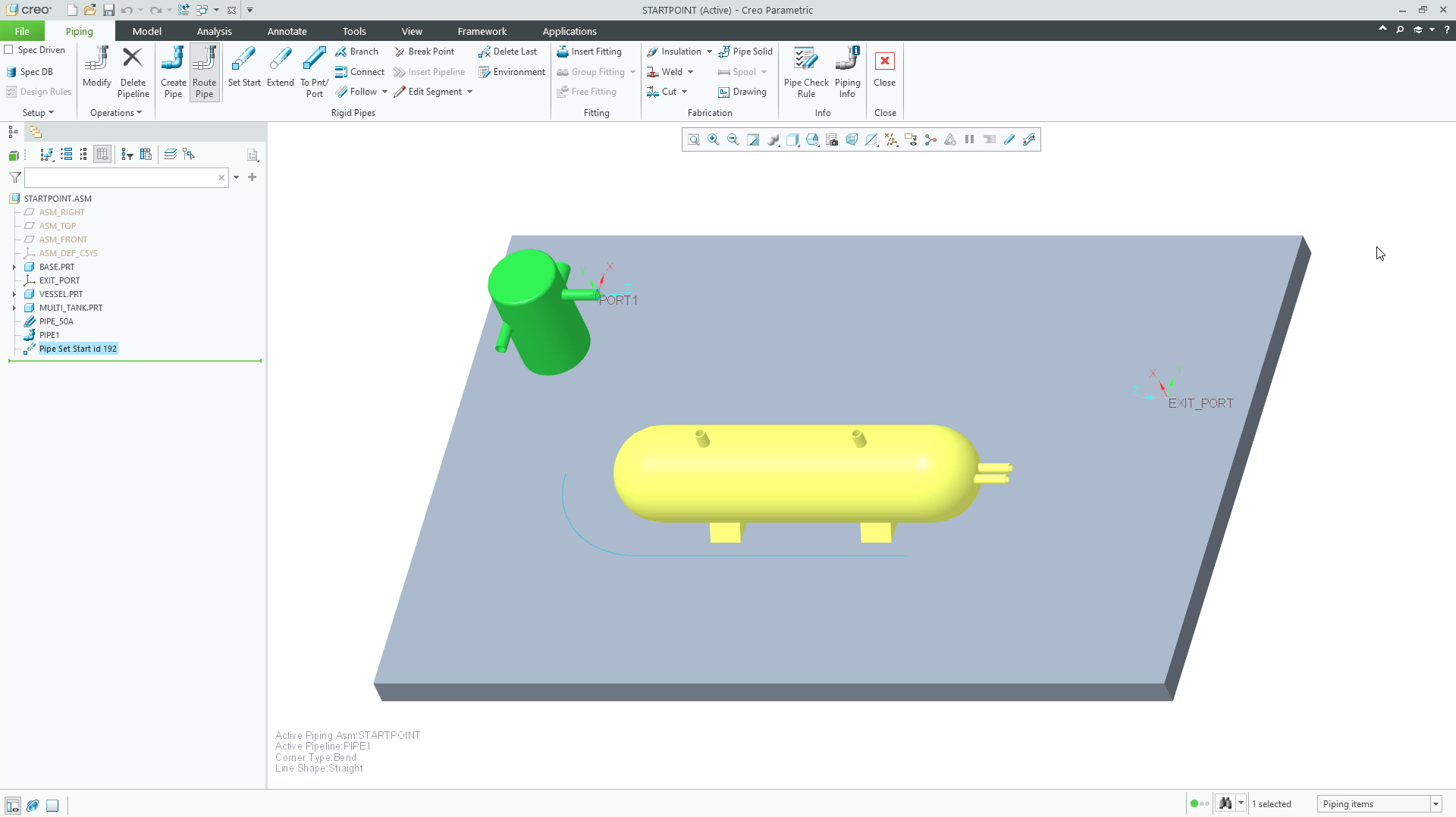Open the Piping items filter dropdown
This screenshot has width=1456, height=817.
(1436, 803)
